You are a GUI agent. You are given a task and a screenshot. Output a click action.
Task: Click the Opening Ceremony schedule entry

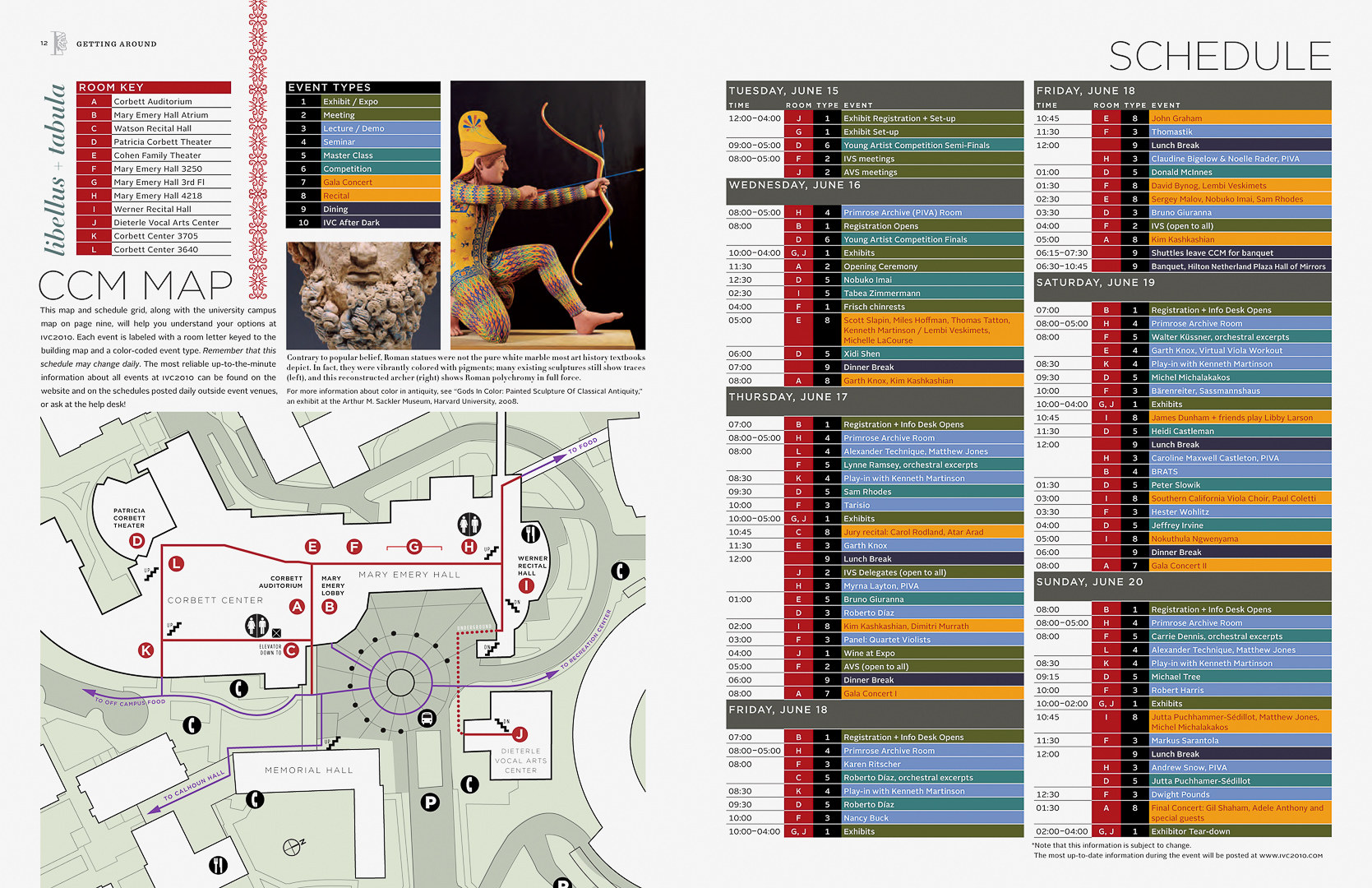(x=931, y=266)
